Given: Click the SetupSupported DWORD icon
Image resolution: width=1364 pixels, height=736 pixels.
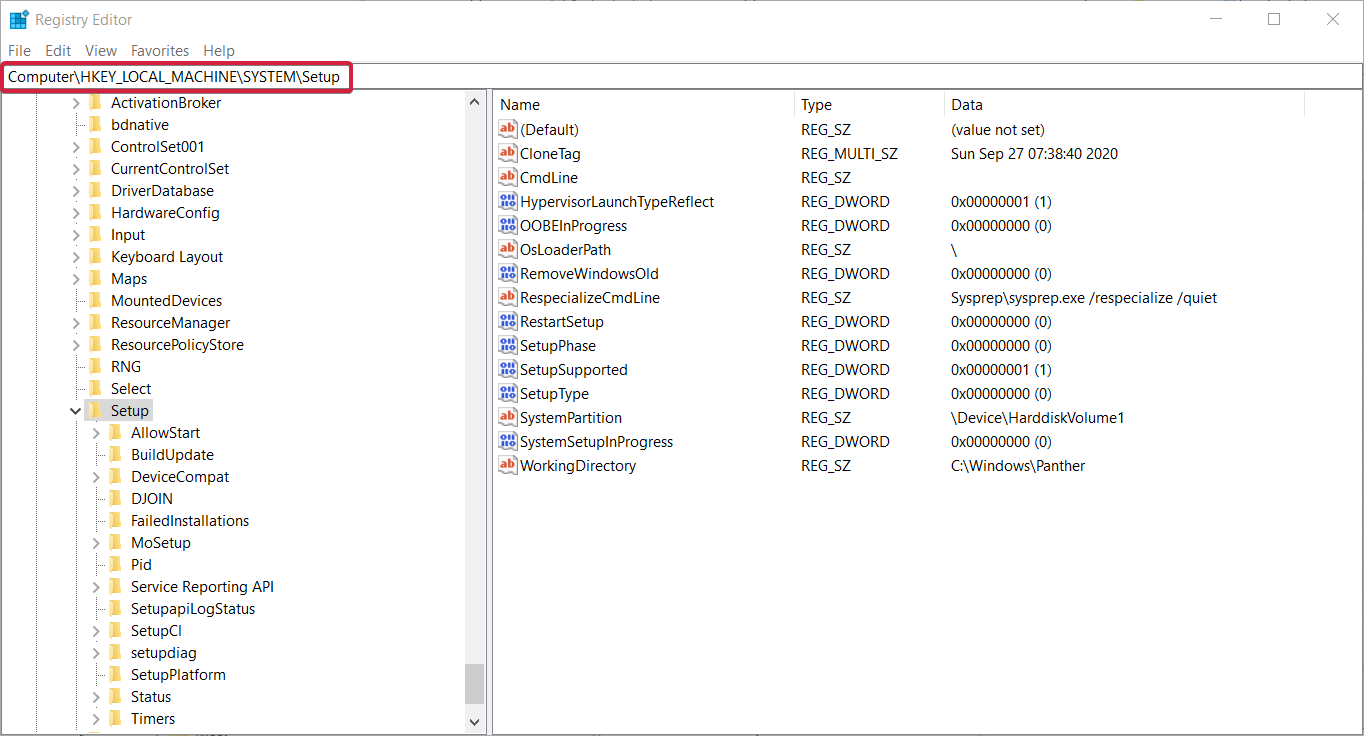Looking at the screenshot, I should 508,370.
